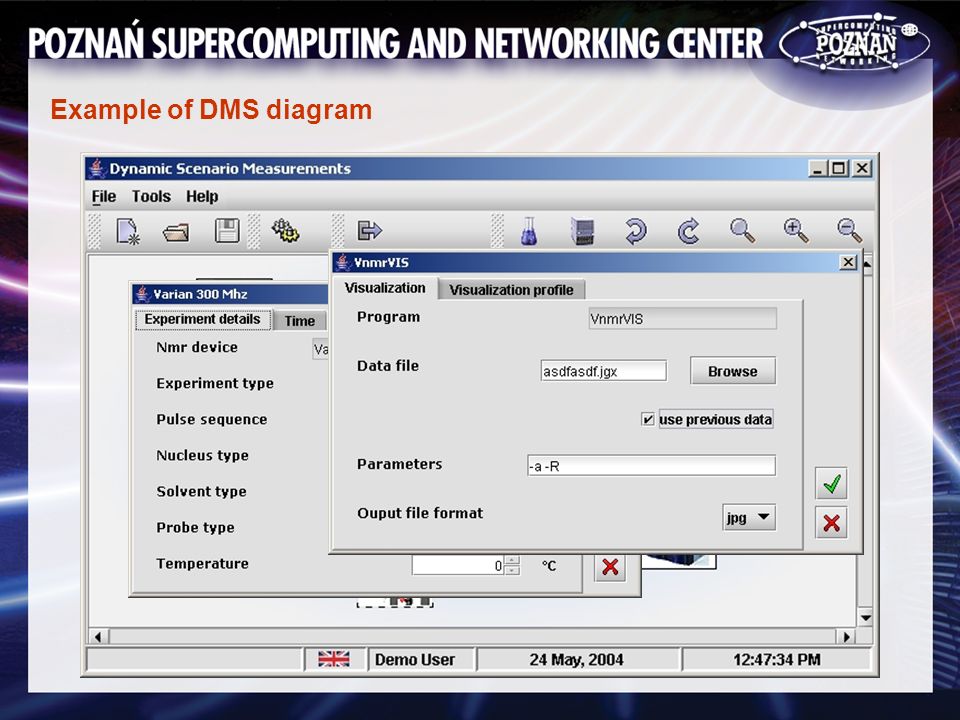
Task: Click the plain magnifying glass icon
Action: click(x=742, y=231)
